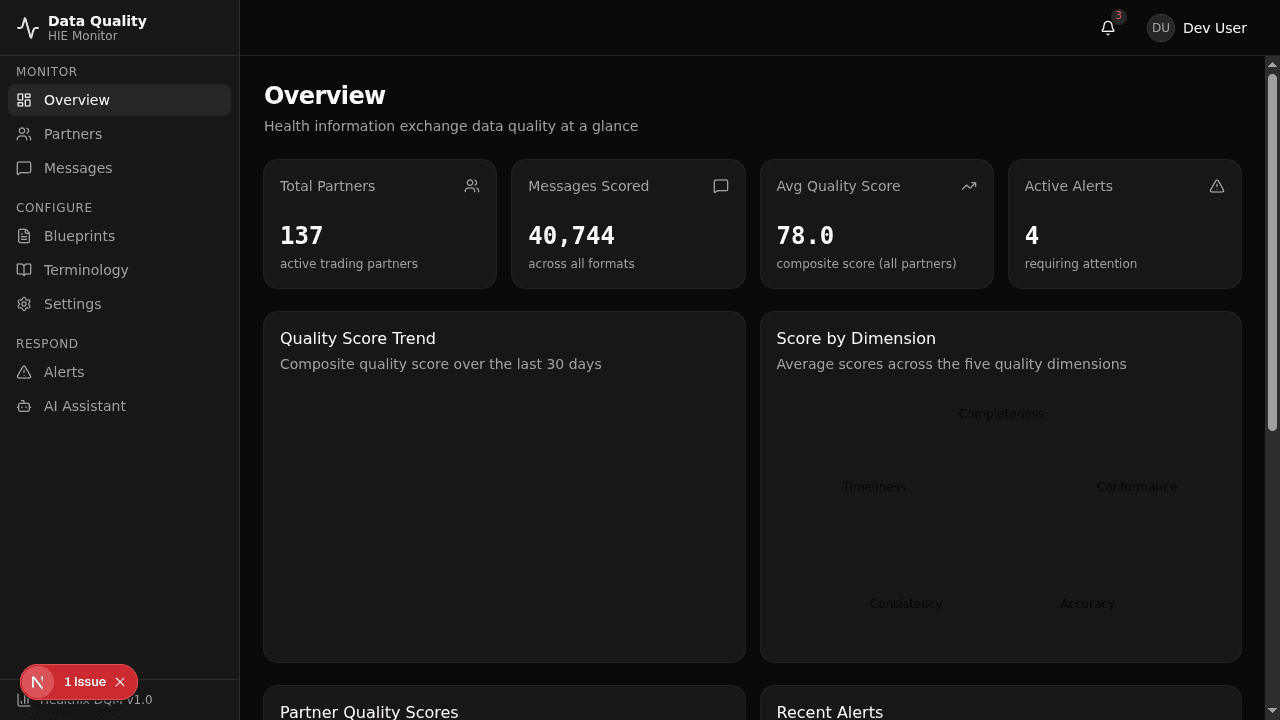1280x720 pixels.
Task: Open the Blueprints icon in the sidebar
Action: click(24, 236)
